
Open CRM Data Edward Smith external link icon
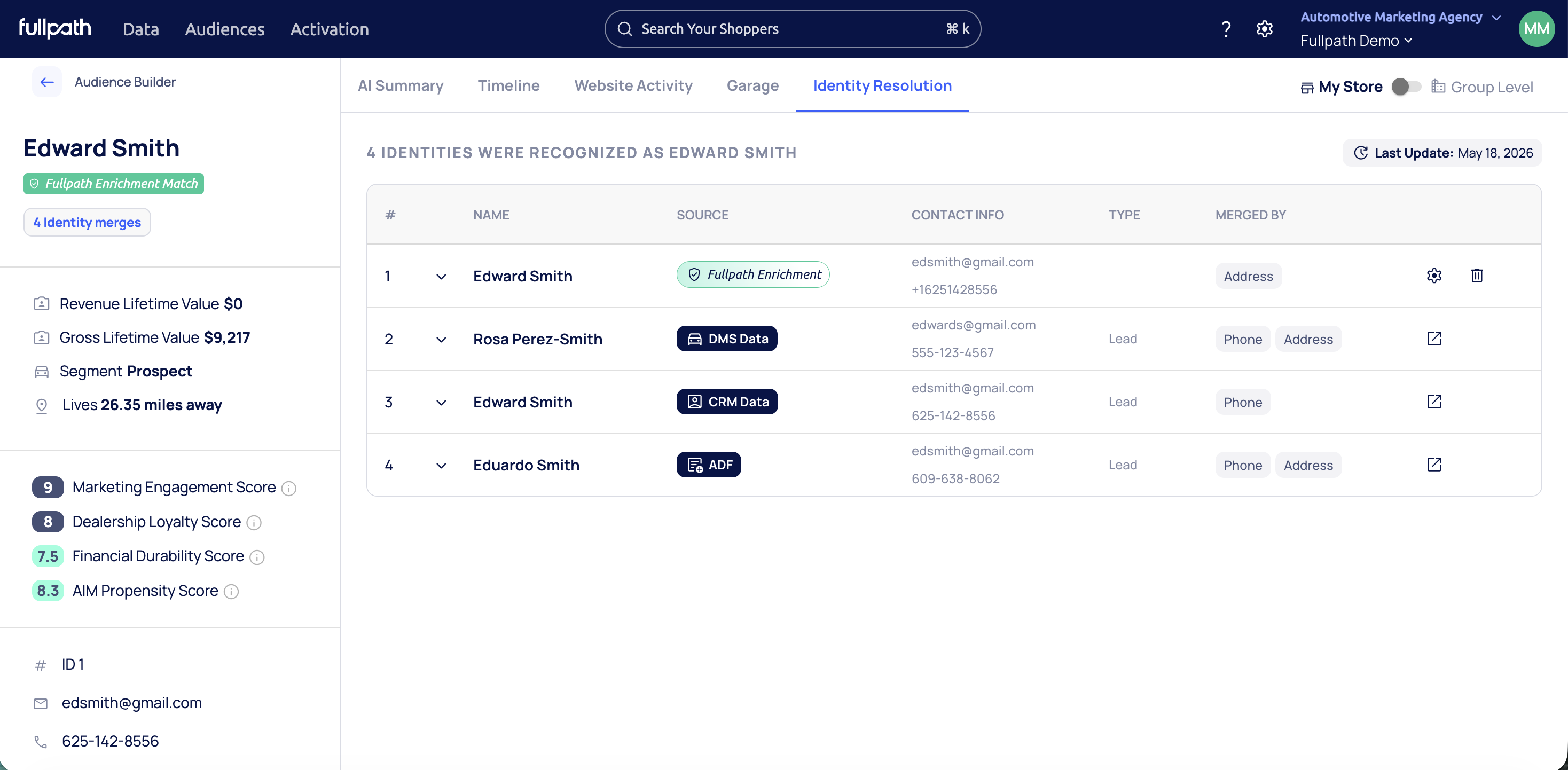[1434, 402]
